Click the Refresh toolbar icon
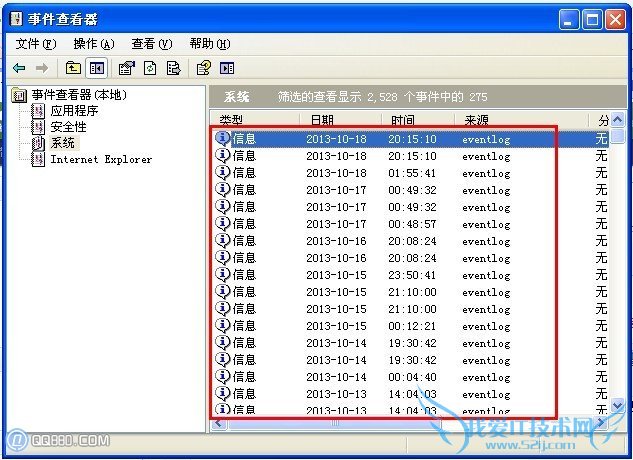Screen dimensions: 633x460 coord(150,68)
